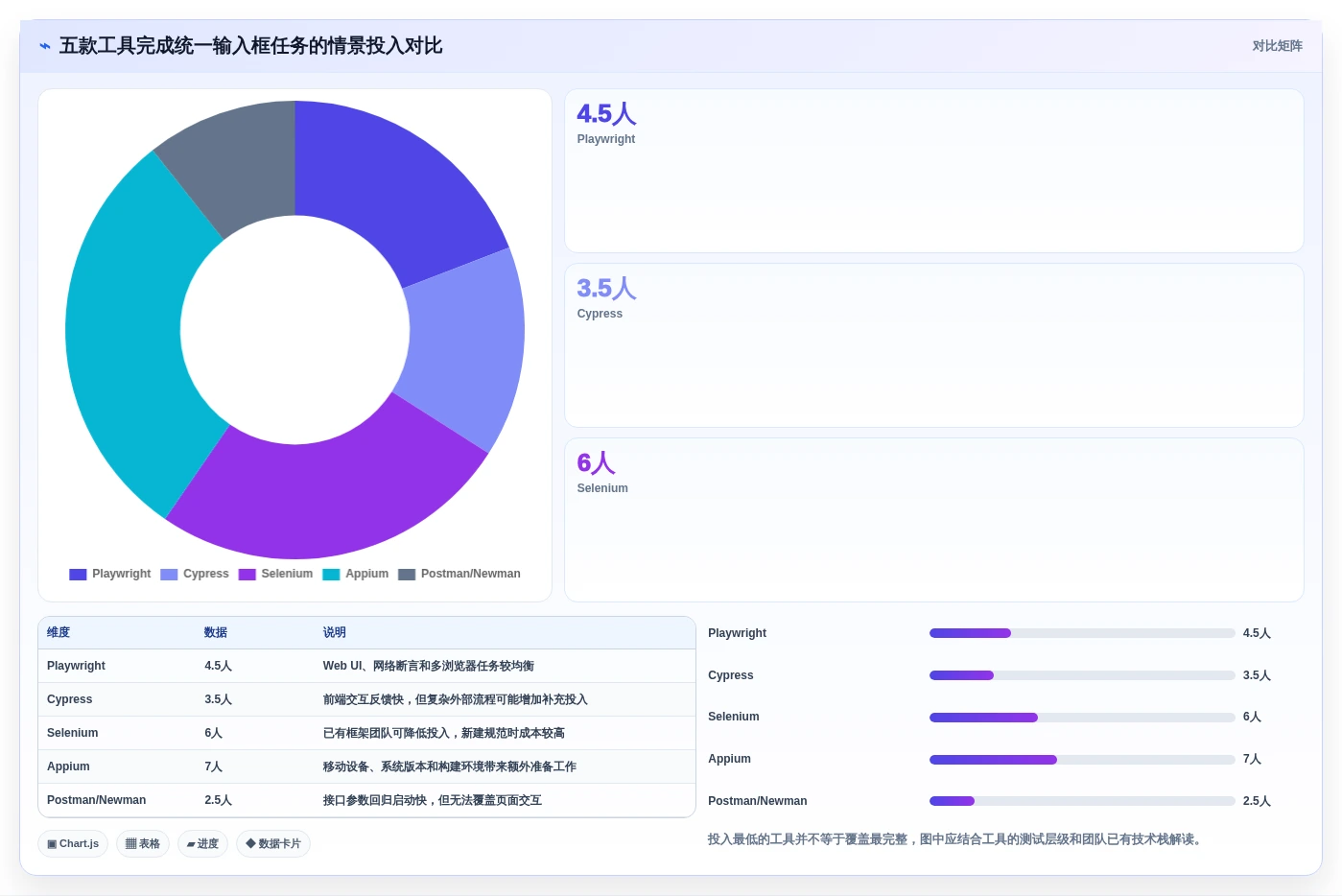Toggle the Postman/Newman legend color swatch
1342x896 pixels.
407,574
